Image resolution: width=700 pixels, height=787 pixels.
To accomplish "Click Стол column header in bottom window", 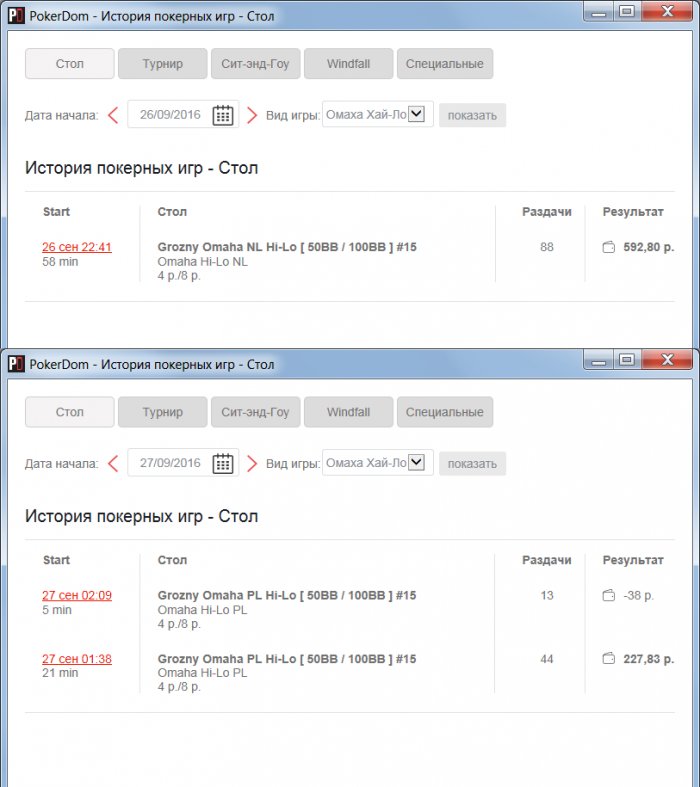I will [172, 560].
